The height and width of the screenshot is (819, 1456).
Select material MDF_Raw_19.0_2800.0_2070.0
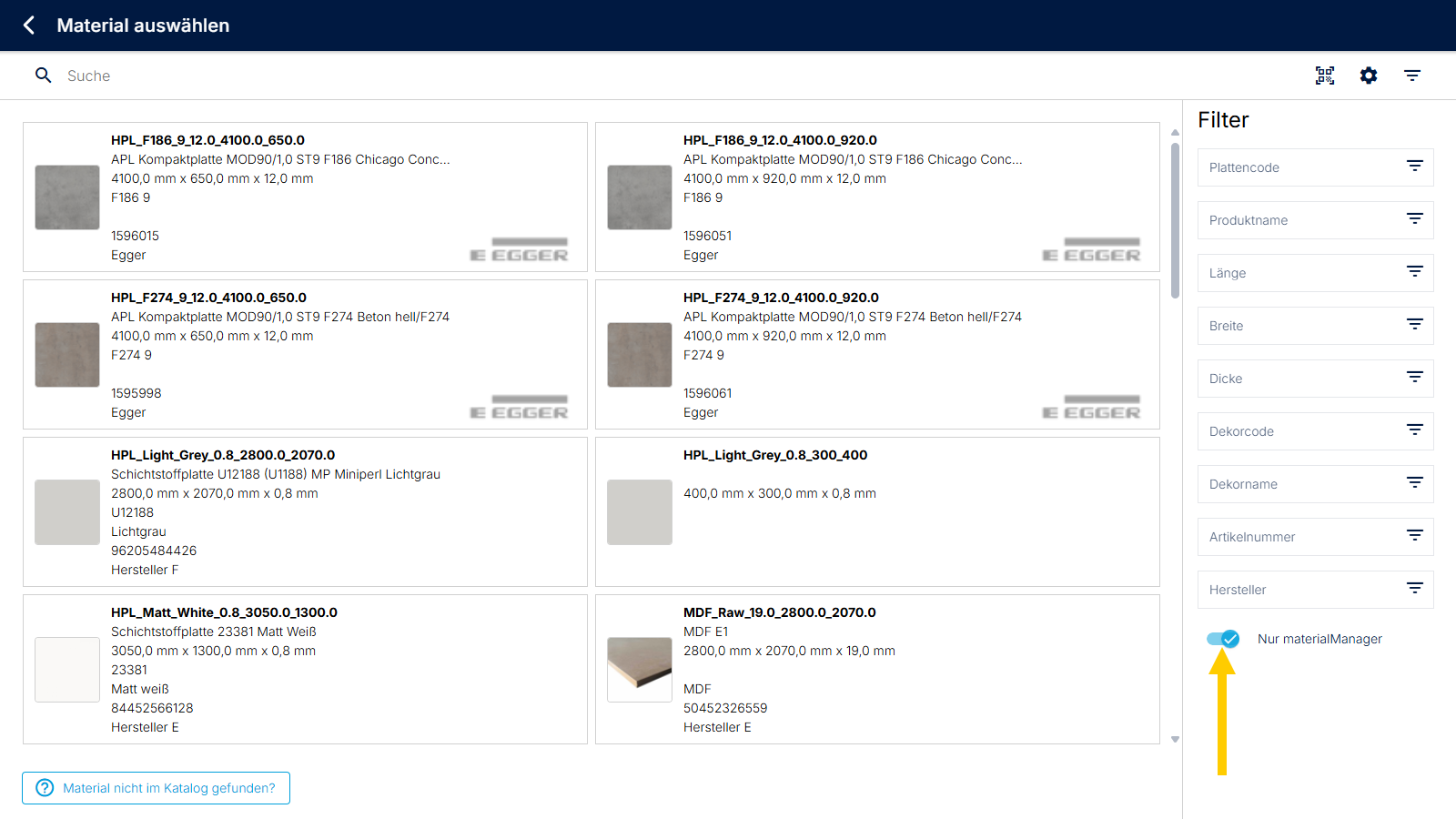point(877,670)
